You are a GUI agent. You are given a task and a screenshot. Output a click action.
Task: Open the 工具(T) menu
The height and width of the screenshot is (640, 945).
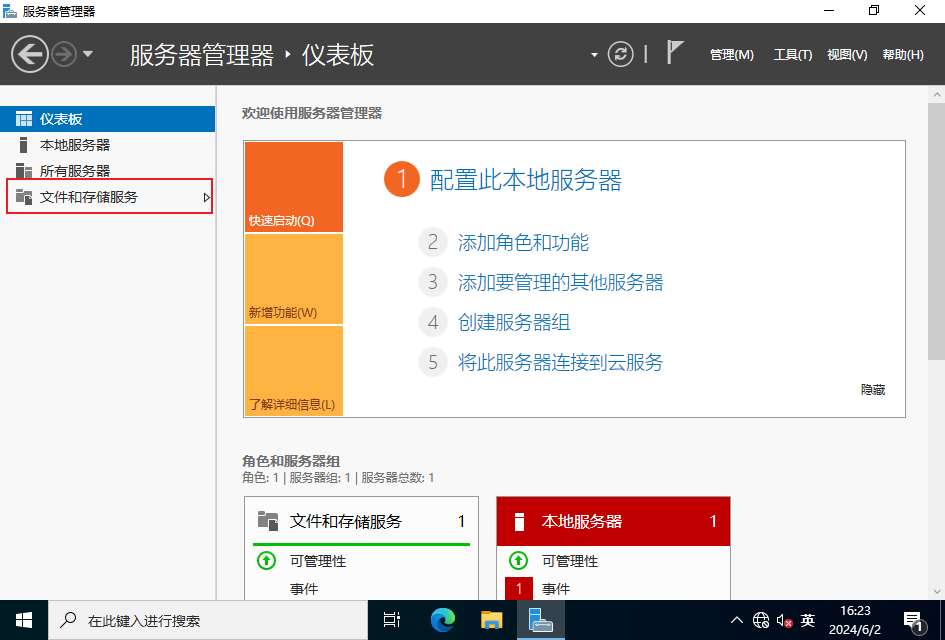[792, 55]
